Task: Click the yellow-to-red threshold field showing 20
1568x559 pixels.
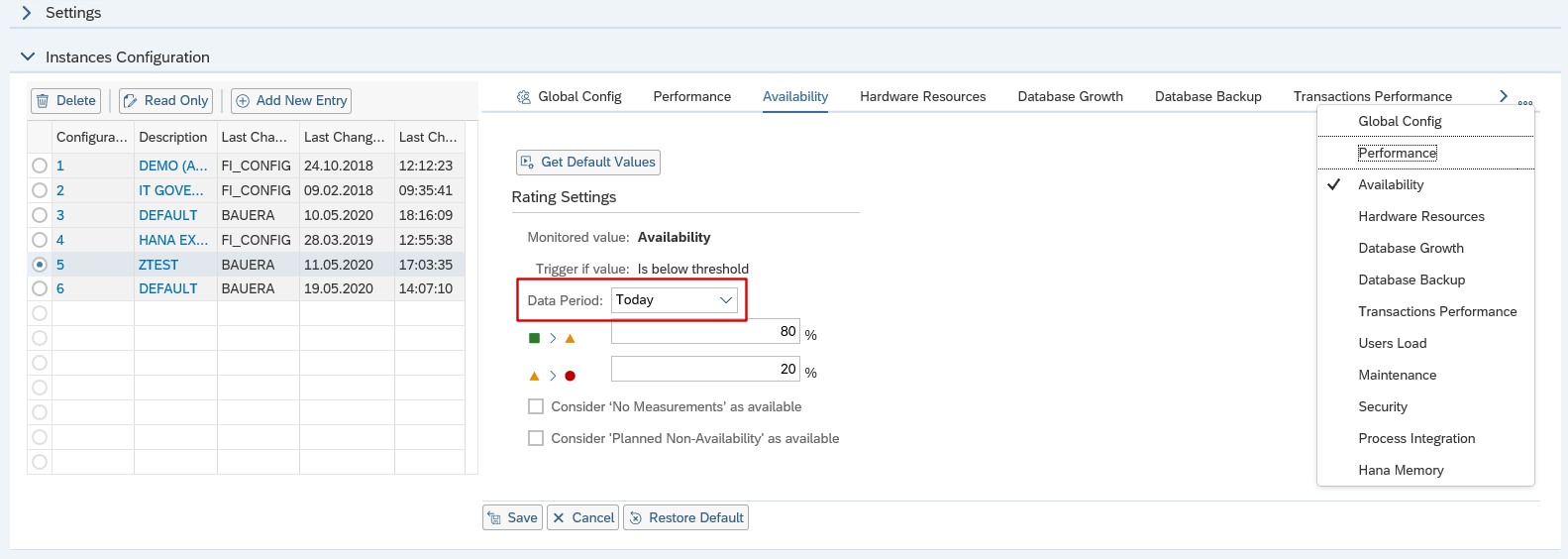Action: [704, 370]
